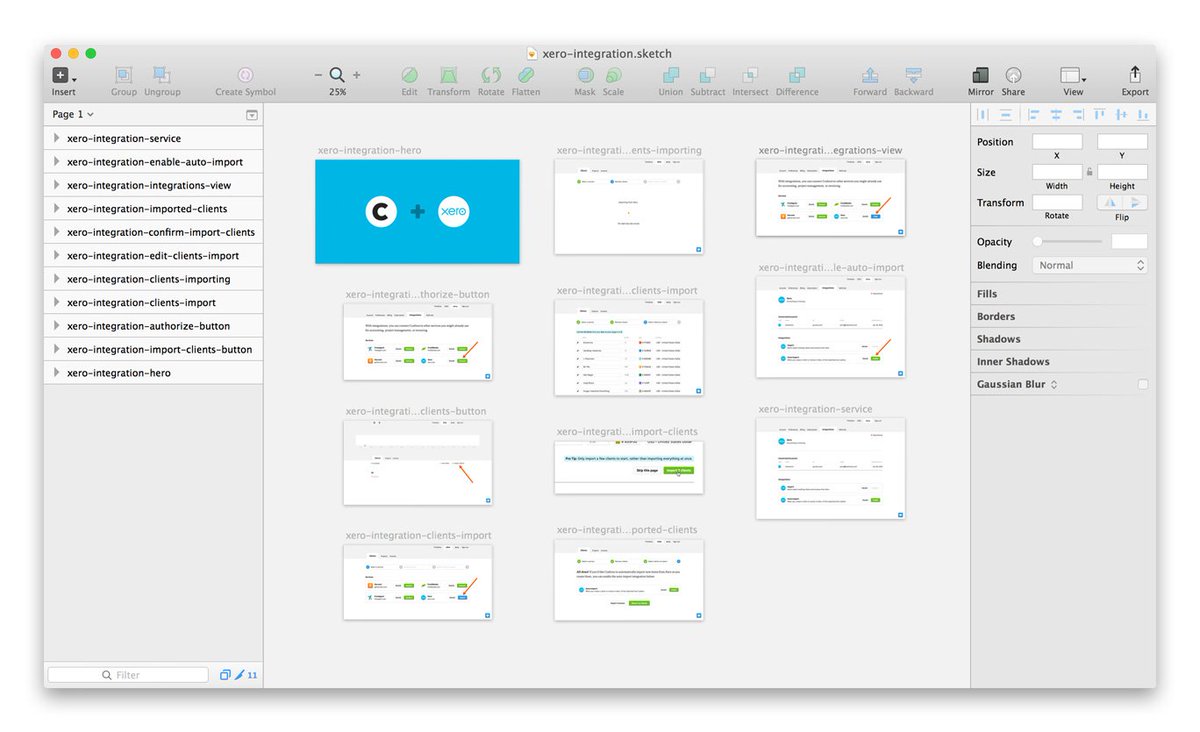
Task: Open the Mirror tool
Action: point(981,75)
